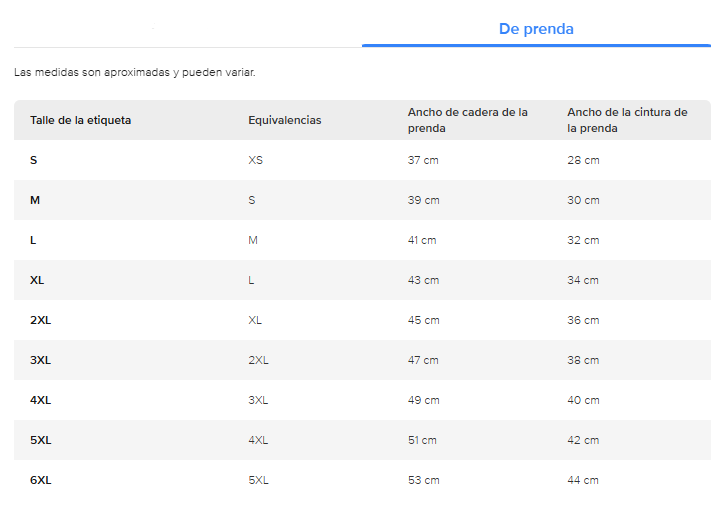The height and width of the screenshot is (521, 728).
Task: Click the Equivalencias column header
Action: click(x=285, y=120)
